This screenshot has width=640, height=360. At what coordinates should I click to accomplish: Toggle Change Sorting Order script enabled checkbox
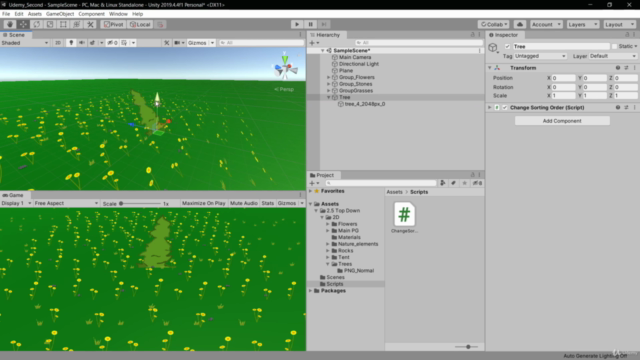click(x=505, y=107)
